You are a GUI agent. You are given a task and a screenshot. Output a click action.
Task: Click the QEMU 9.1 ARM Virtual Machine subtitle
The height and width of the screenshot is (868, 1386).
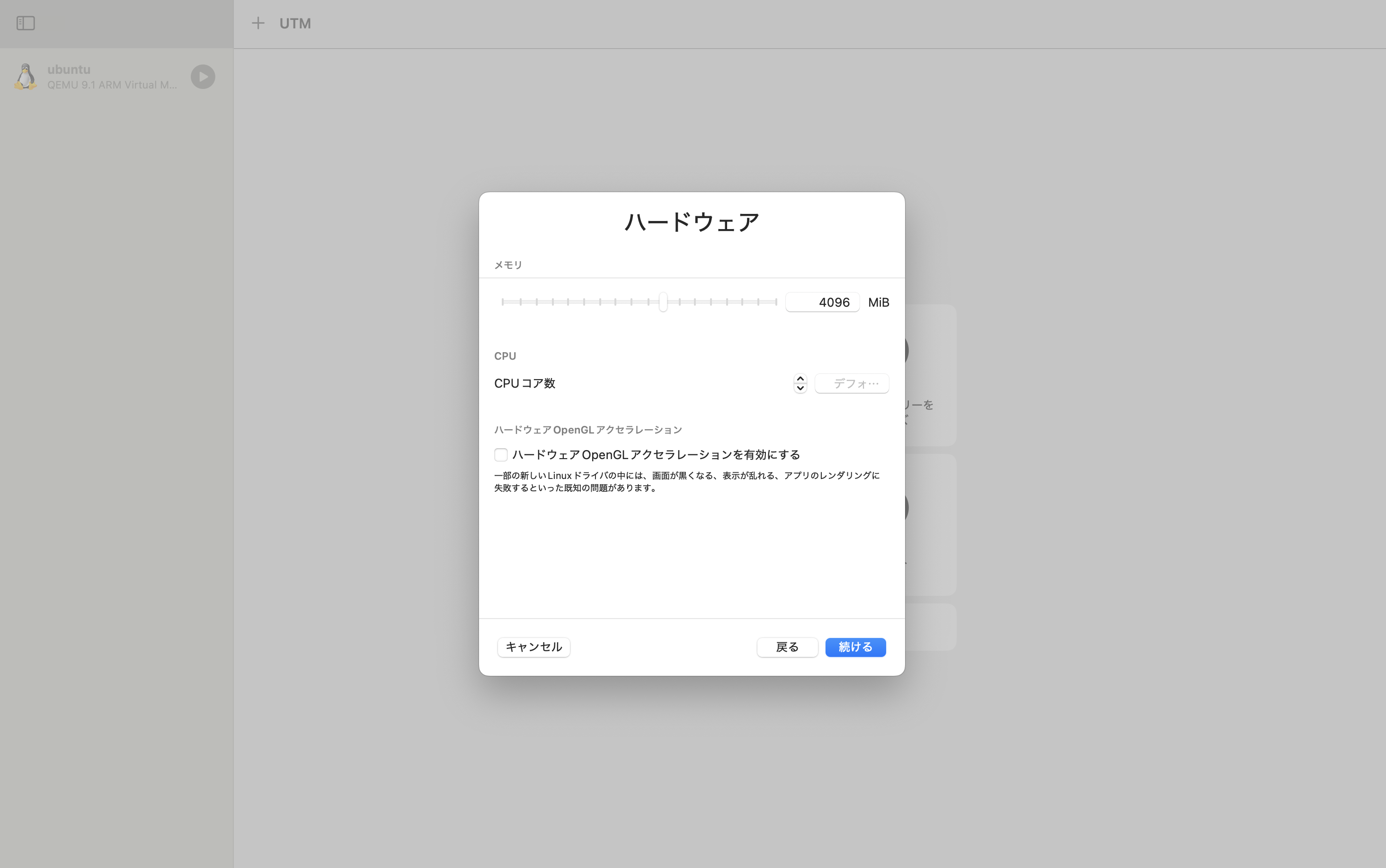pyautogui.click(x=113, y=84)
